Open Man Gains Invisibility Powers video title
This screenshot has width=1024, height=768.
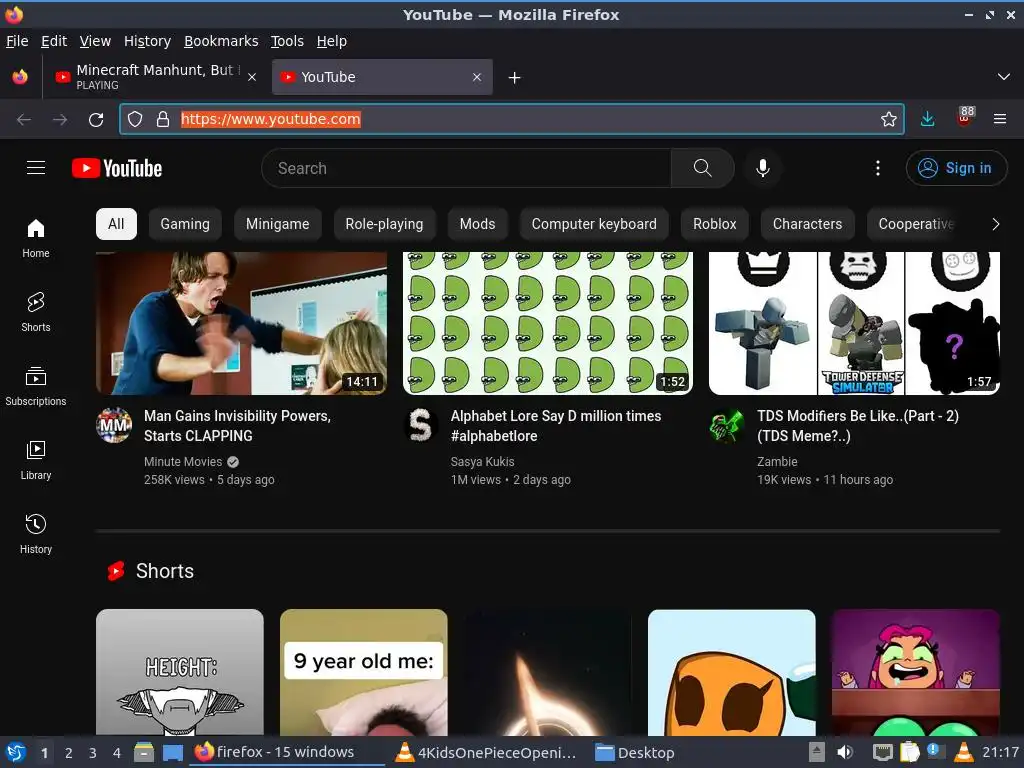point(238,426)
